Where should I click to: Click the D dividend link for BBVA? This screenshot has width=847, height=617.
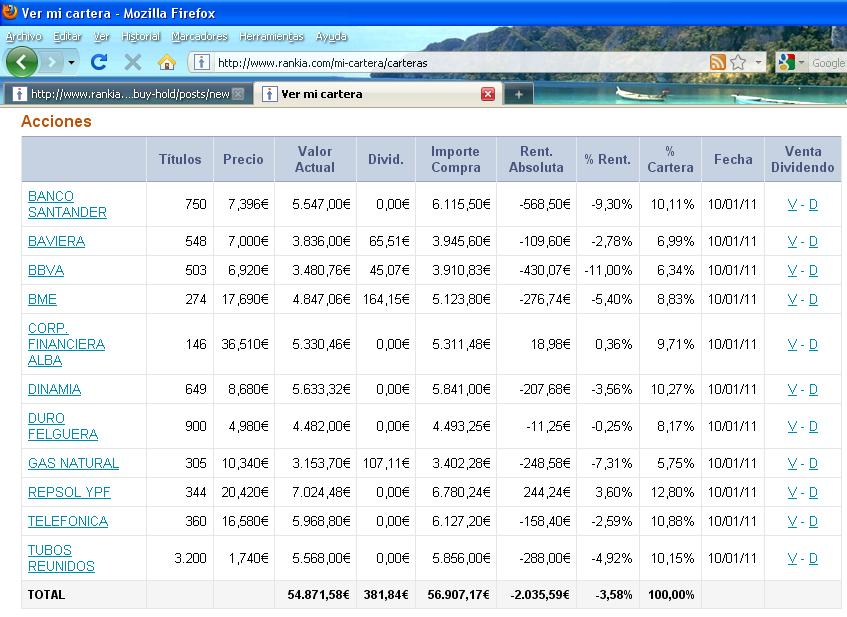tap(813, 270)
